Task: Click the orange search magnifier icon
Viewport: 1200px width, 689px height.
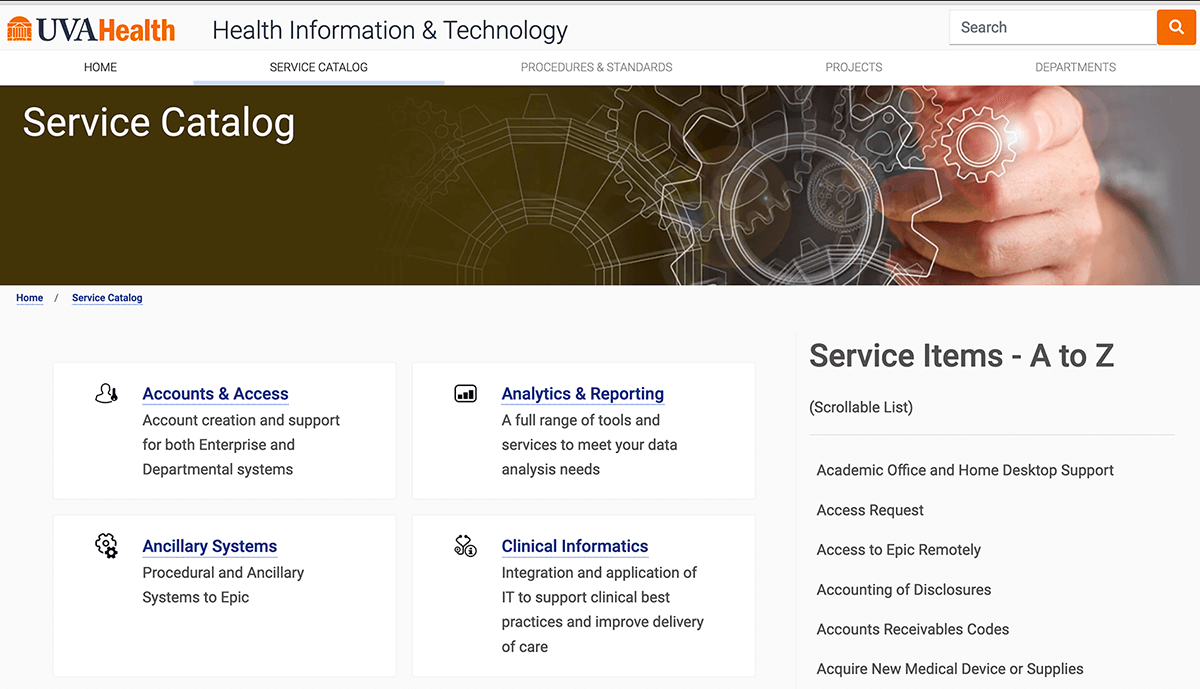Action: coord(1176,27)
